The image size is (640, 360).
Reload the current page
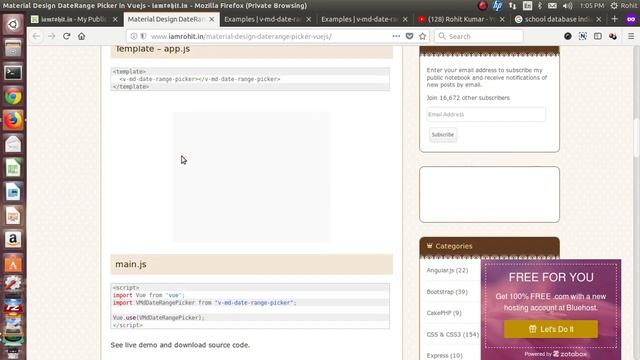point(67,36)
